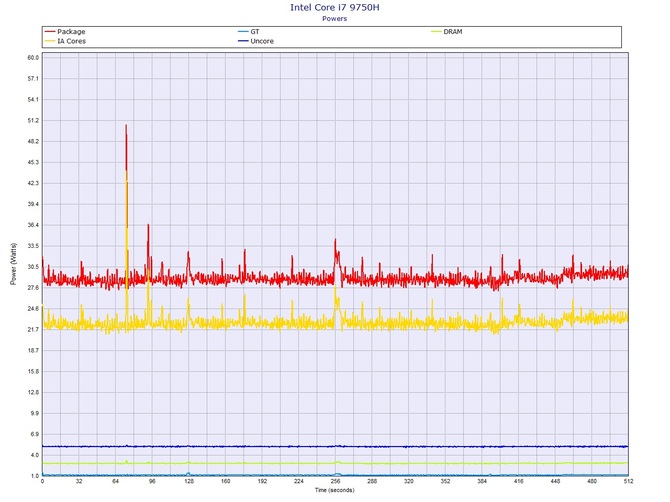The width and height of the screenshot is (670, 502).
Task: Click the 45.3 y-axis value
Action: 33,162
